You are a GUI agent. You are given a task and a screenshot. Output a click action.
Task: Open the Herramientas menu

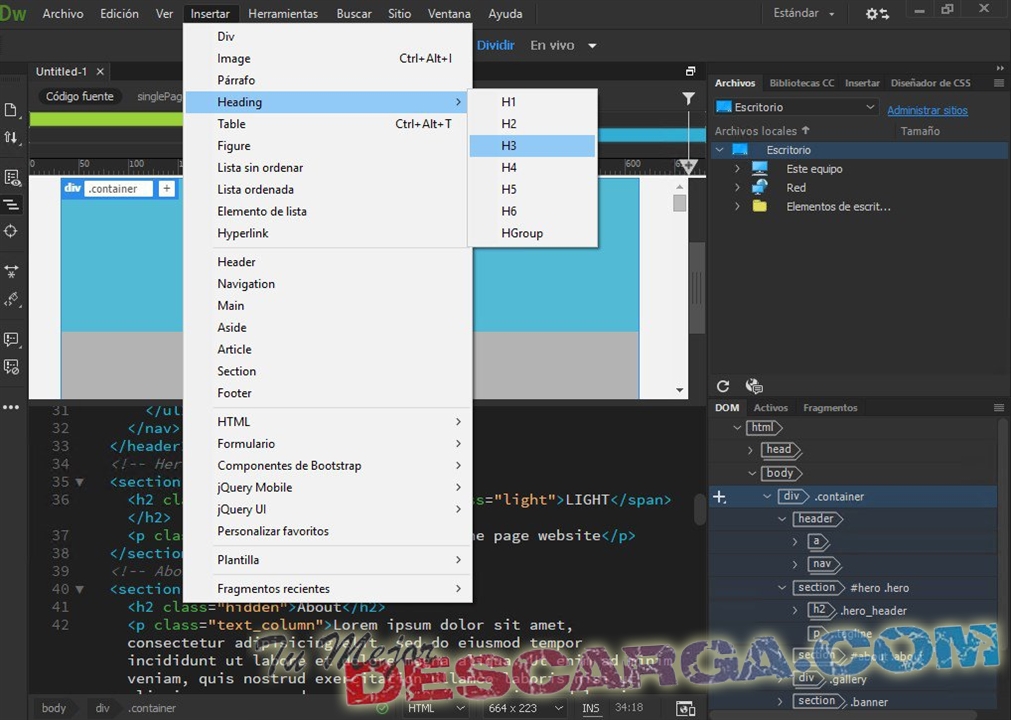pyautogui.click(x=282, y=14)
